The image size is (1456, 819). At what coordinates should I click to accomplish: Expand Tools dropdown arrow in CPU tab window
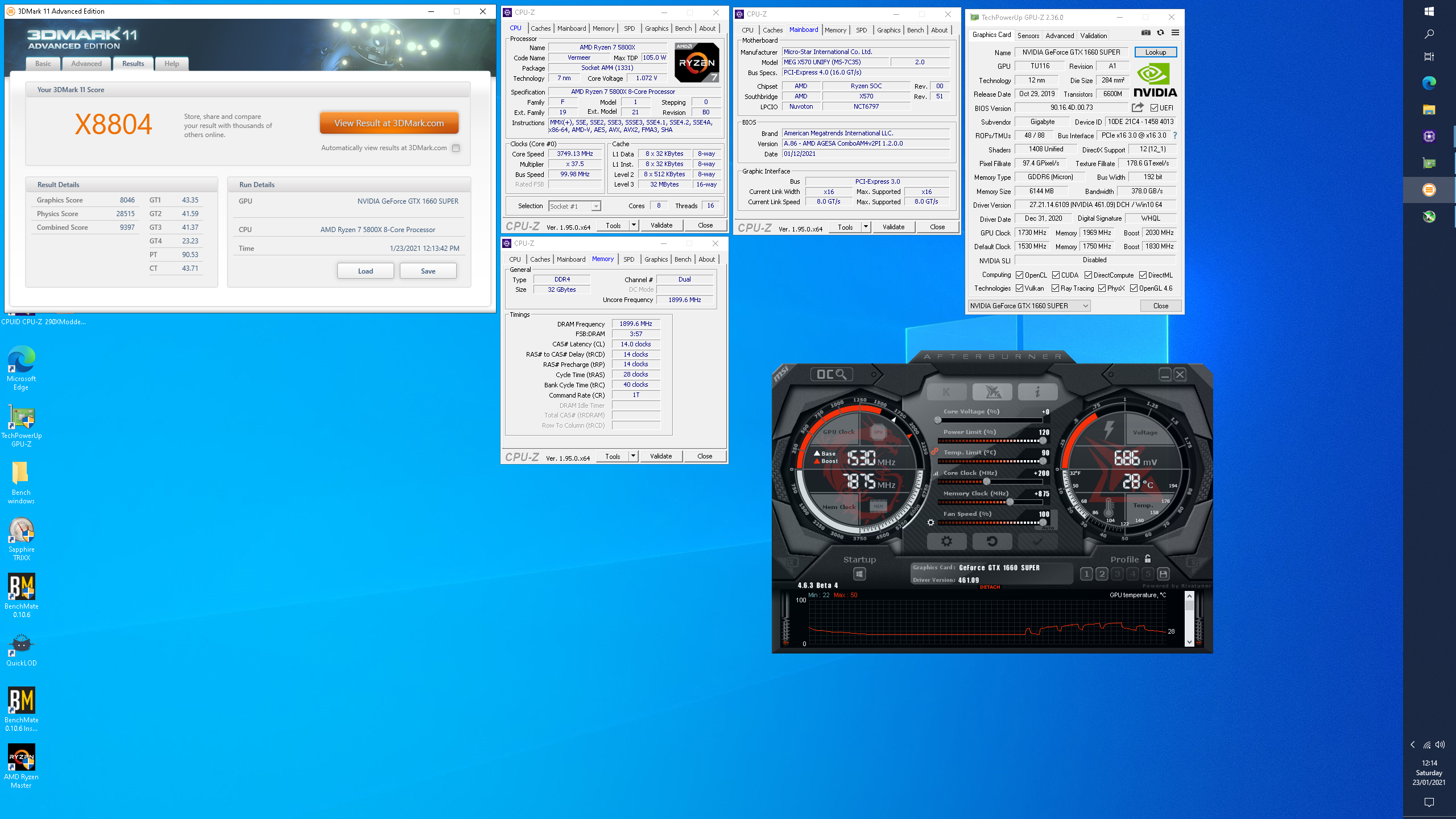634,225
